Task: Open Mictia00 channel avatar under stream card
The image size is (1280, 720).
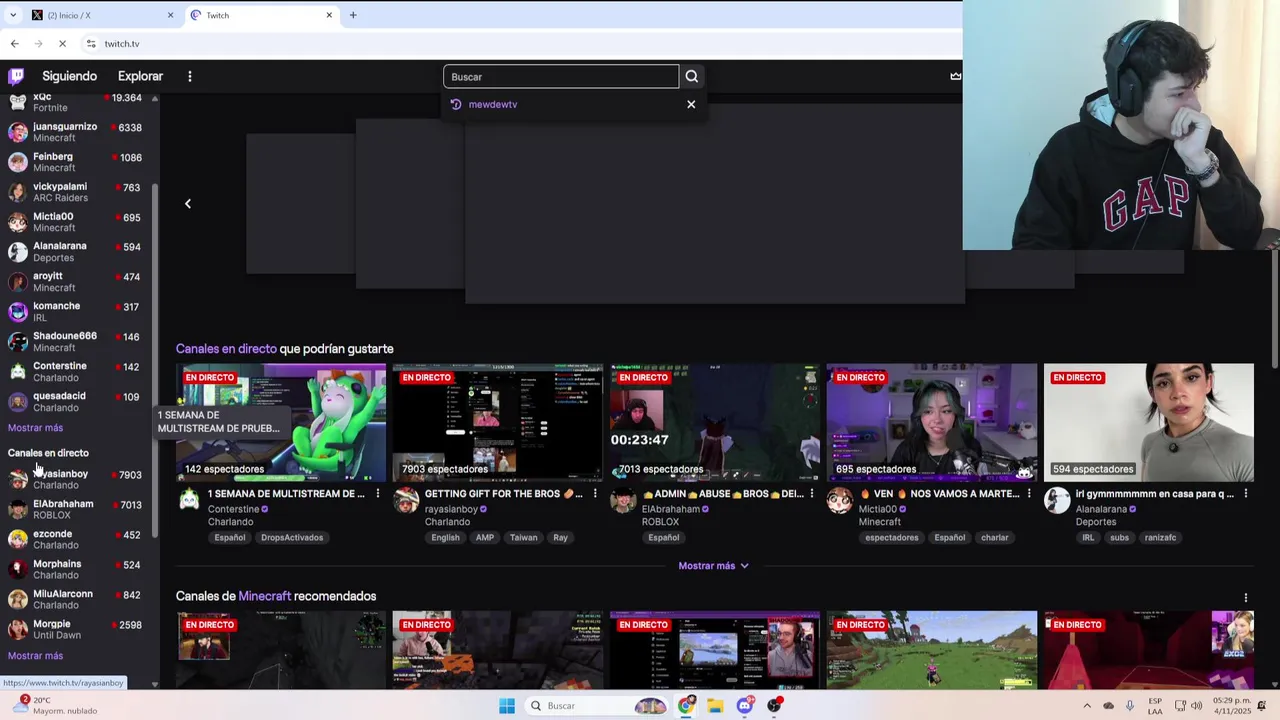Action: 840,501
